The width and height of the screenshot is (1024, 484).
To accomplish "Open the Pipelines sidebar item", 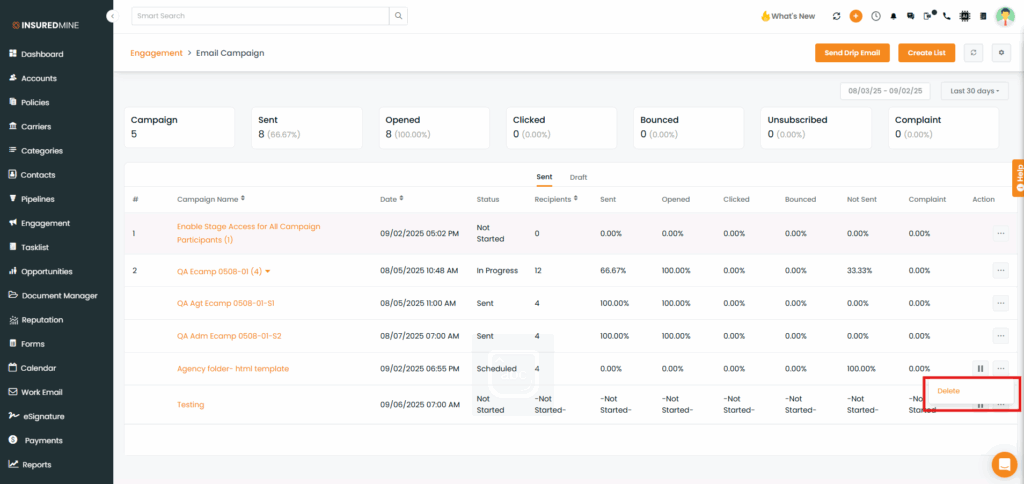I will (38, 199).
